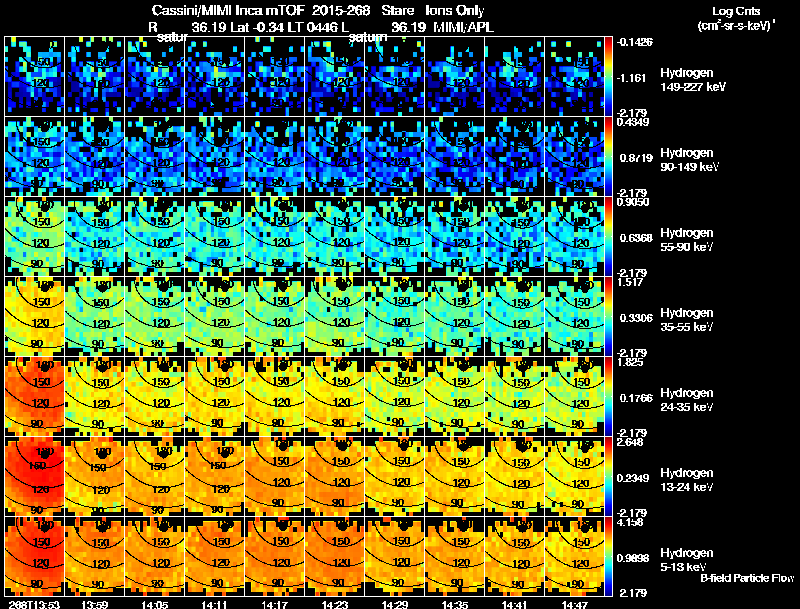Select the 149-227 keV panel at 14:47
The width and height of the screenshot is (800, 609).
click(575, 75)
